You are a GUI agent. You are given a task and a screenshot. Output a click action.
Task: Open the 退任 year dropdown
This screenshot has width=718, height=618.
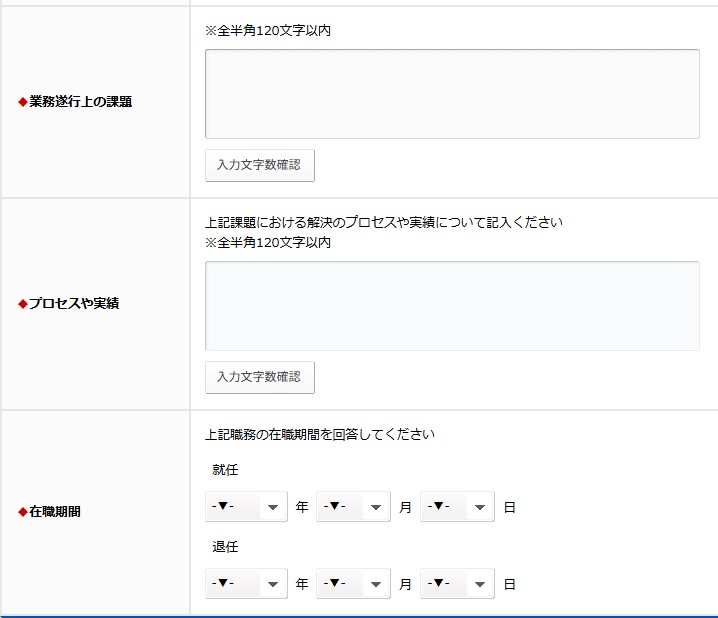246,583
